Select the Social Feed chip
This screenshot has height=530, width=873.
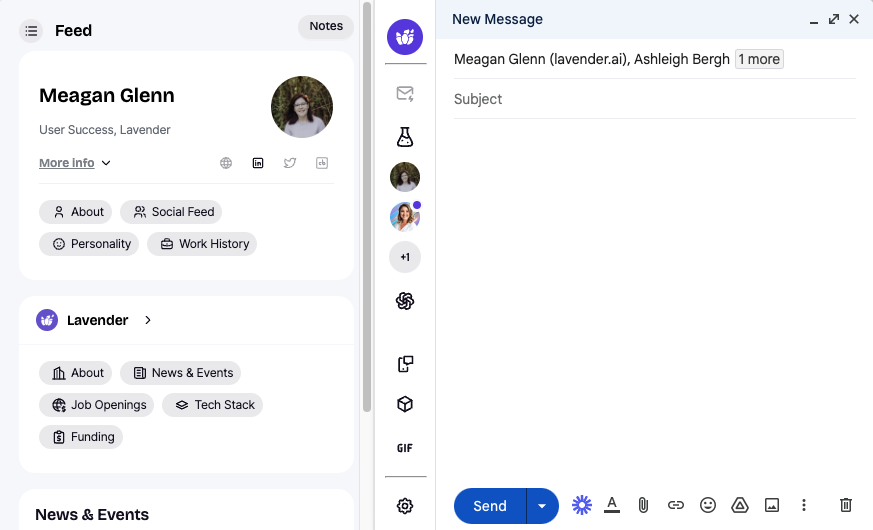pos(171,212)
